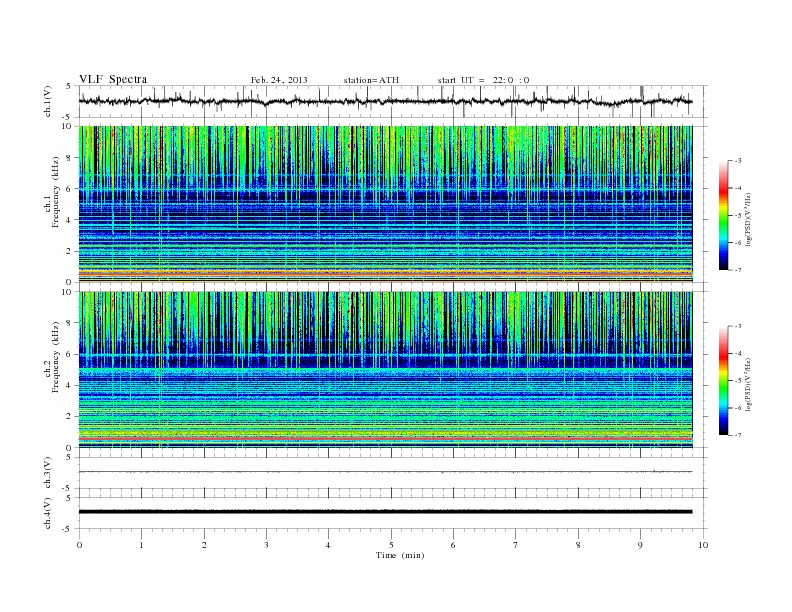Image resolution: width=792 pixels, height=612 pixels.
Task: Click inside the ch.1 spectrogram panel
Action: pyautogui.click(x=385, y=204)
